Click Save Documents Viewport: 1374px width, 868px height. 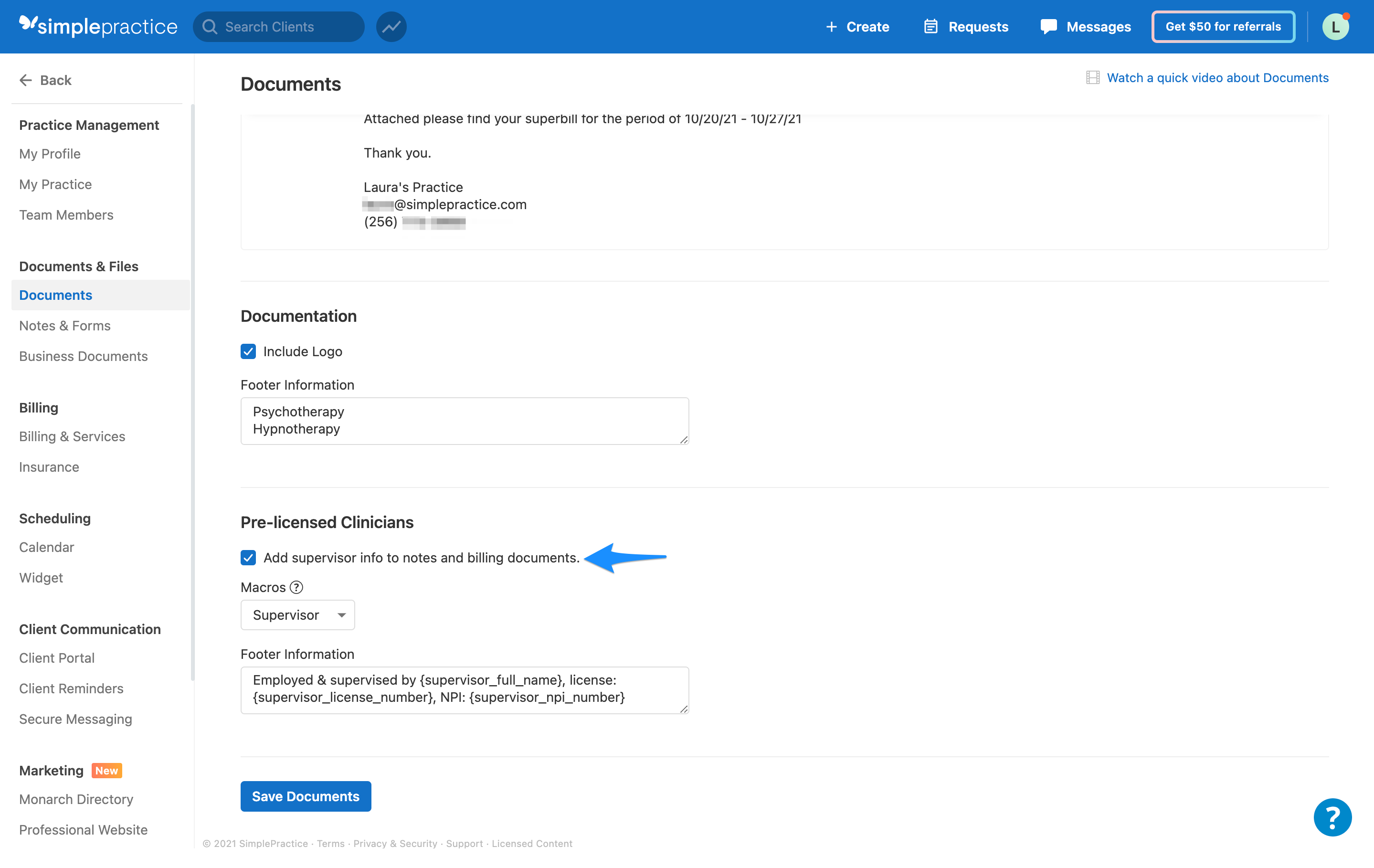(x=306, y=796)
